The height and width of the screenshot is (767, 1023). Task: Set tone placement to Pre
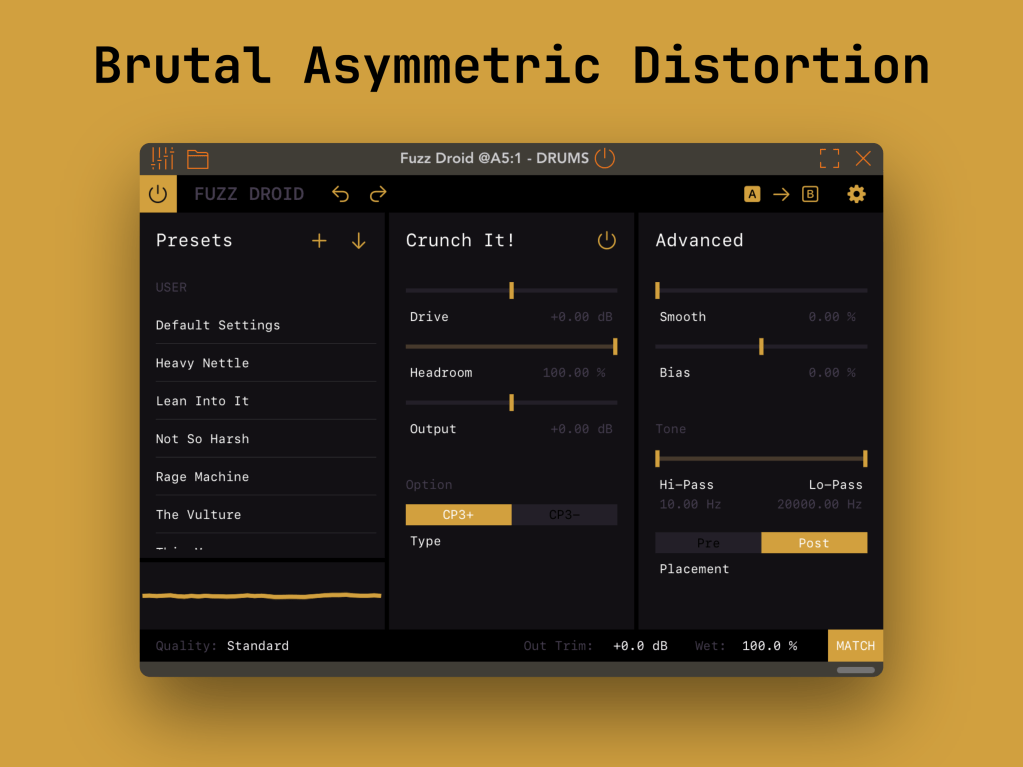click(x=708, y=543)
